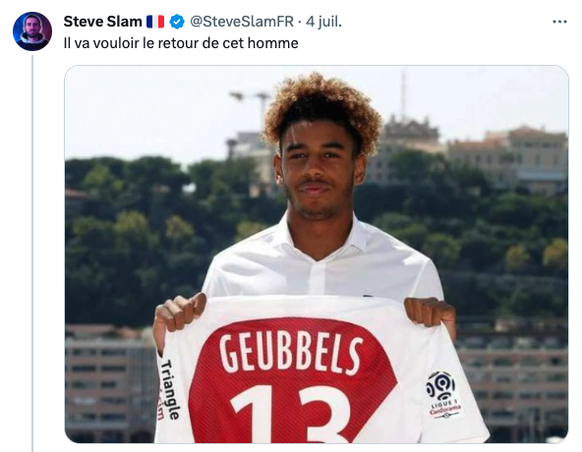Open the Steve Slam display name link
The width and height of the screenshot is (582, 452).
[x=103, y=22]
